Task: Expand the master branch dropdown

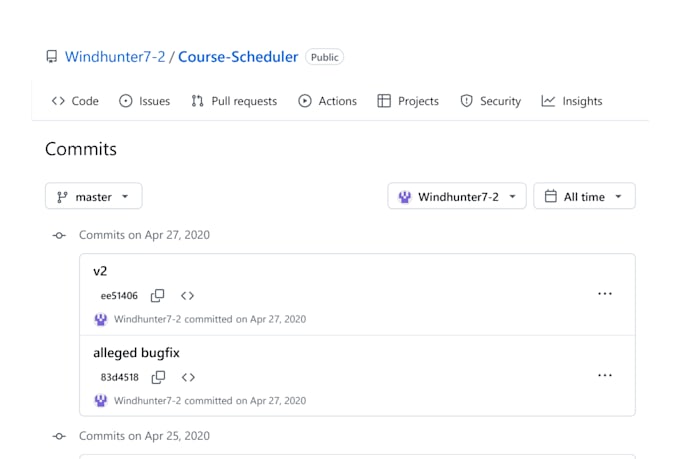Action: [94, 197]
